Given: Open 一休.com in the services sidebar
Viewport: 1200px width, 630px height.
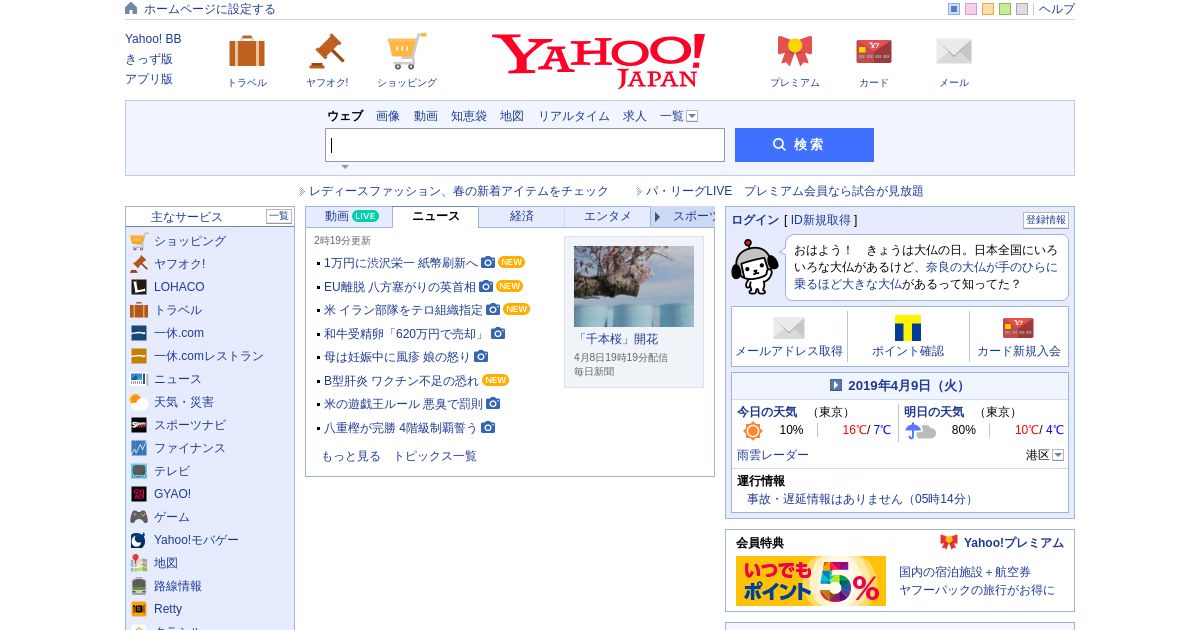Looking at the screenshot, I should tap(179, 333).
